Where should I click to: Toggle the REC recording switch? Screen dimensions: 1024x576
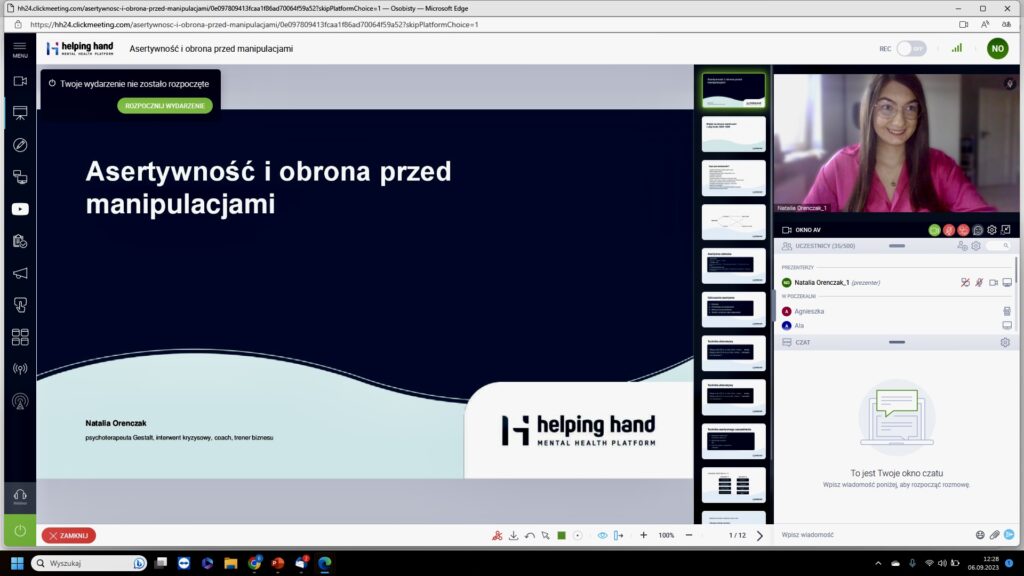pos(910,48)
